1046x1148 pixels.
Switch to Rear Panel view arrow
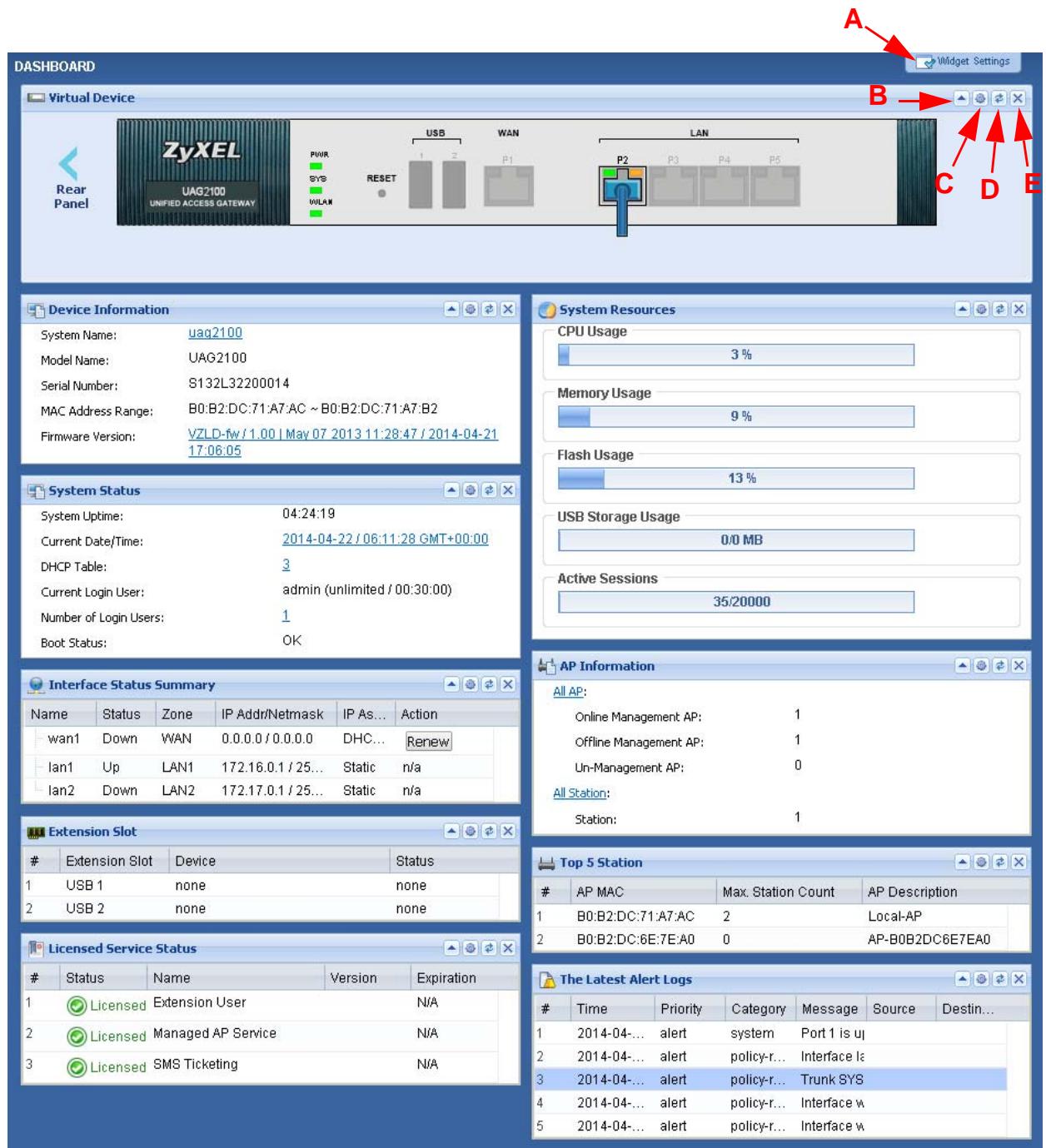[x=70, y=163]
